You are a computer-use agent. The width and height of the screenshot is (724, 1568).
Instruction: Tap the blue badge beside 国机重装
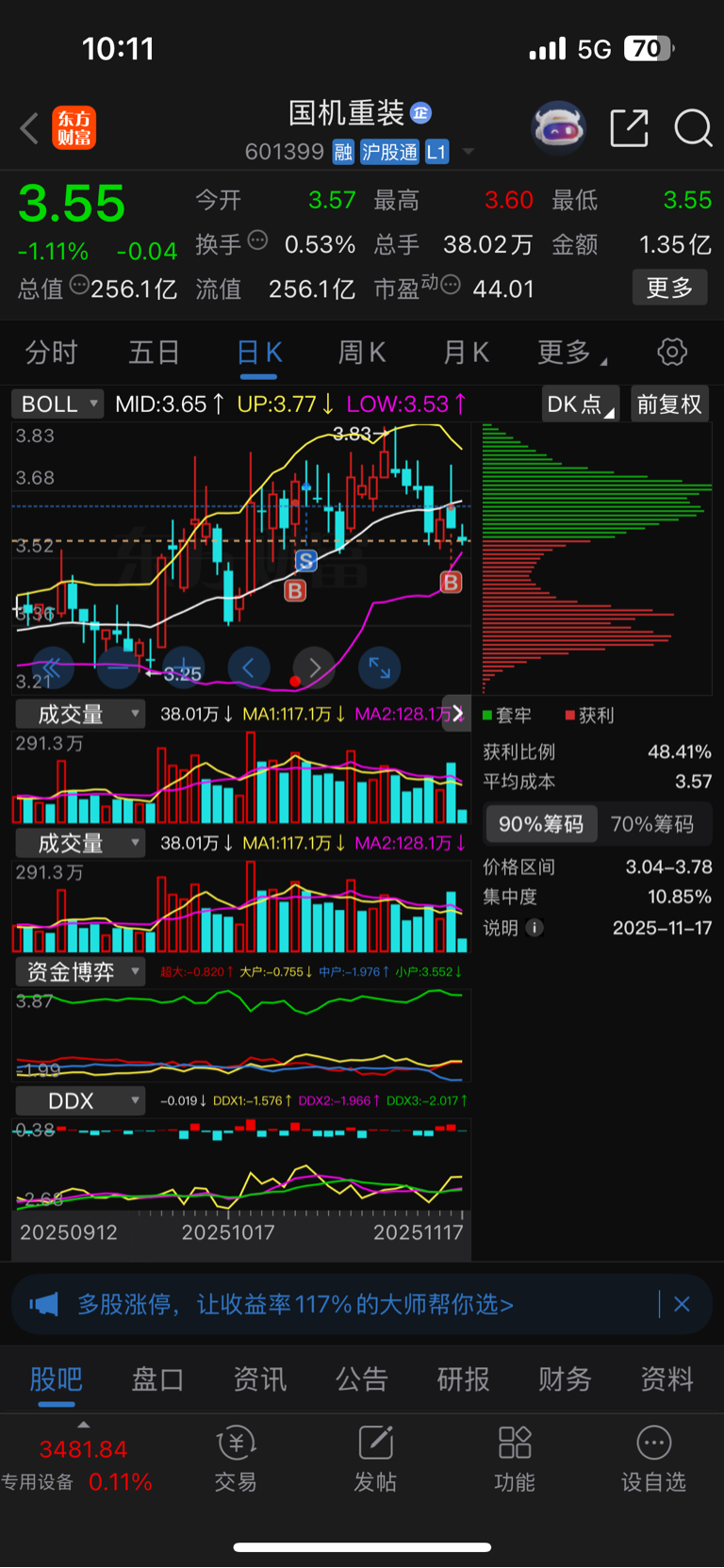(420, 113)
